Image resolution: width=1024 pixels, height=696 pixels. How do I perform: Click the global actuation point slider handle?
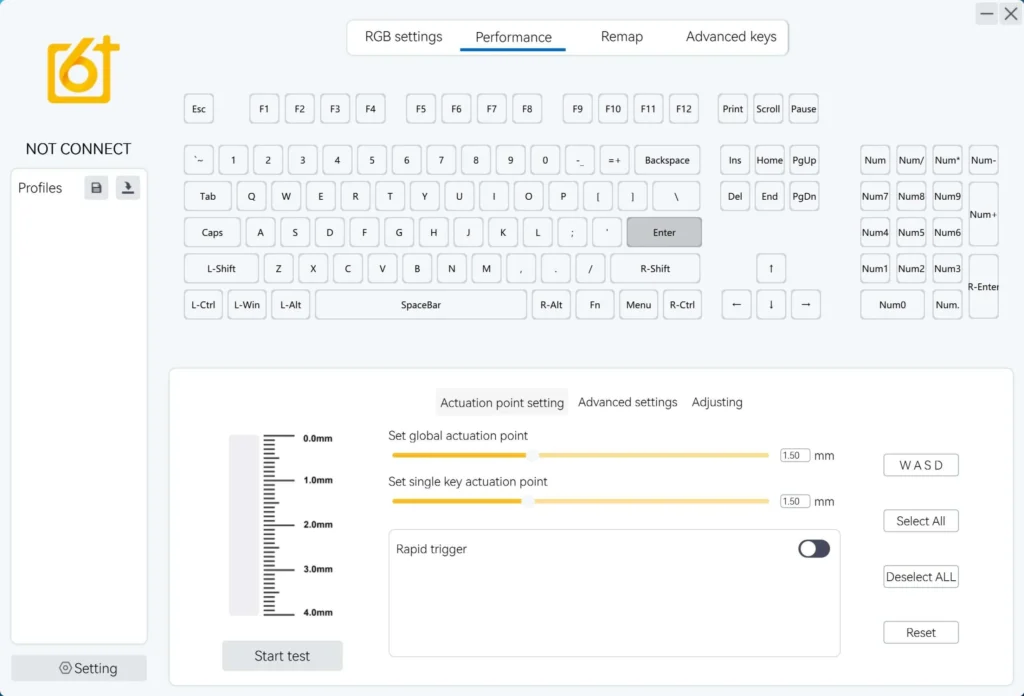[x=532, y=455]
